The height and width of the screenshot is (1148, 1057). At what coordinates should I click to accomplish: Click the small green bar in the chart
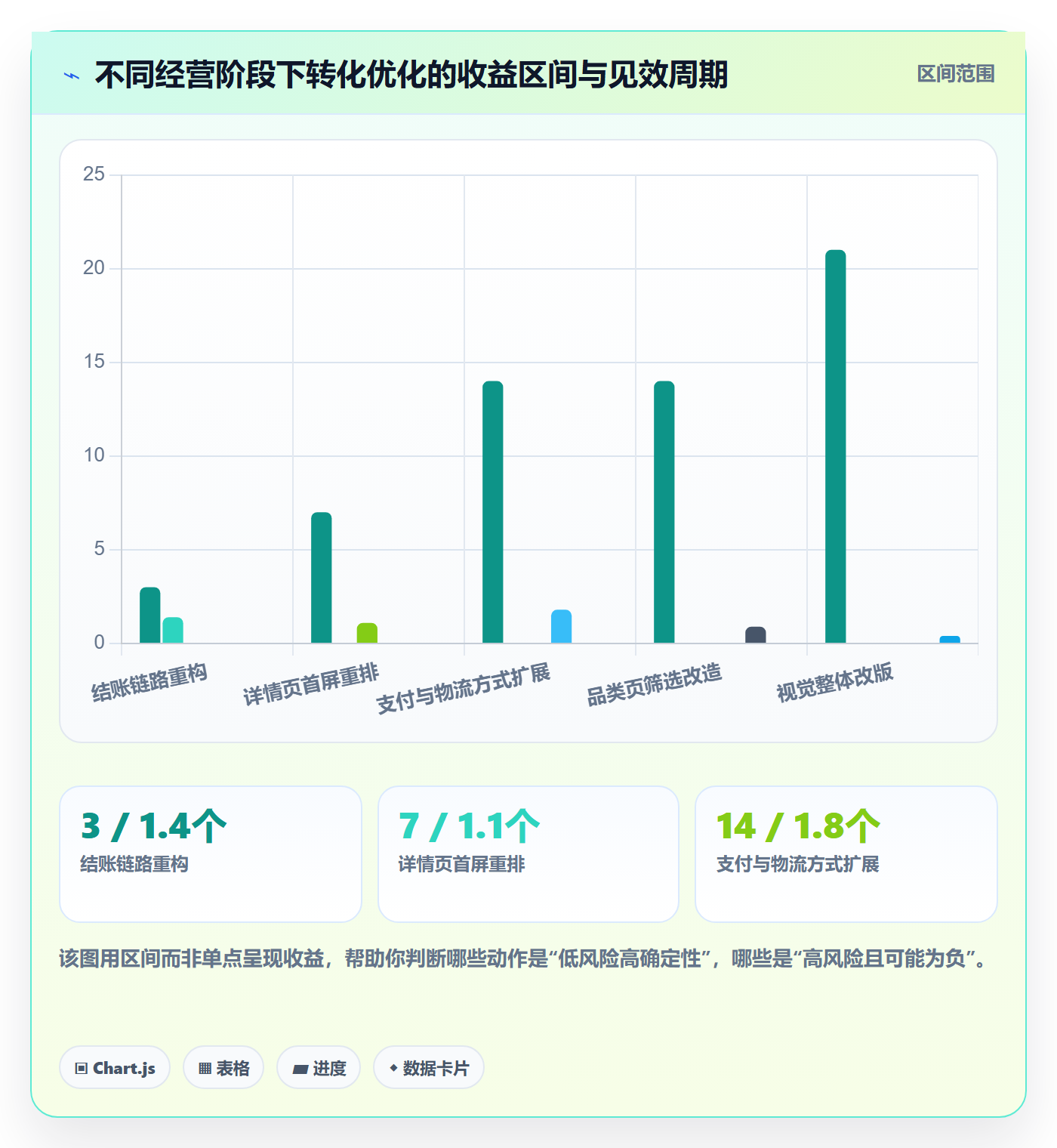[x=367, y=633]
